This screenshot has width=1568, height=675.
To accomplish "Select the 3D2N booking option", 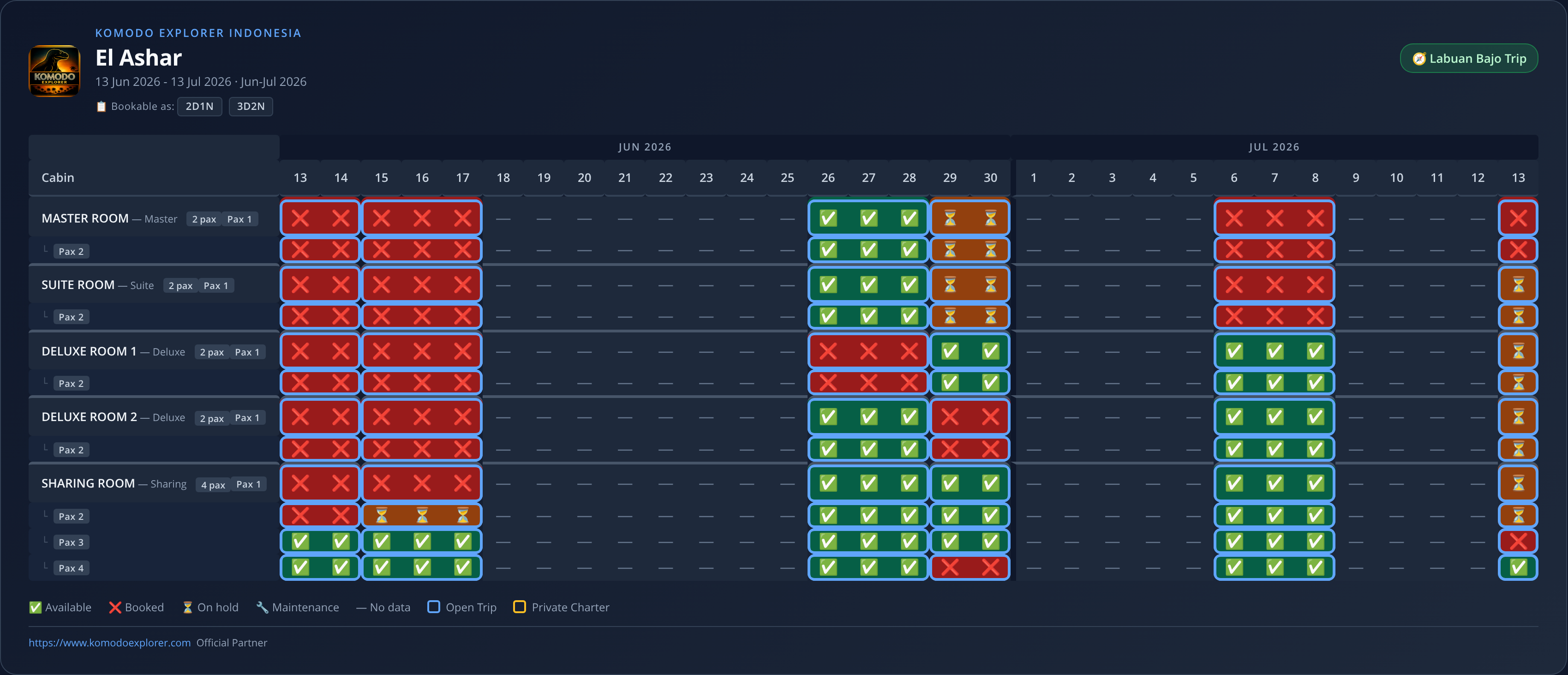I will click(251, 106).
